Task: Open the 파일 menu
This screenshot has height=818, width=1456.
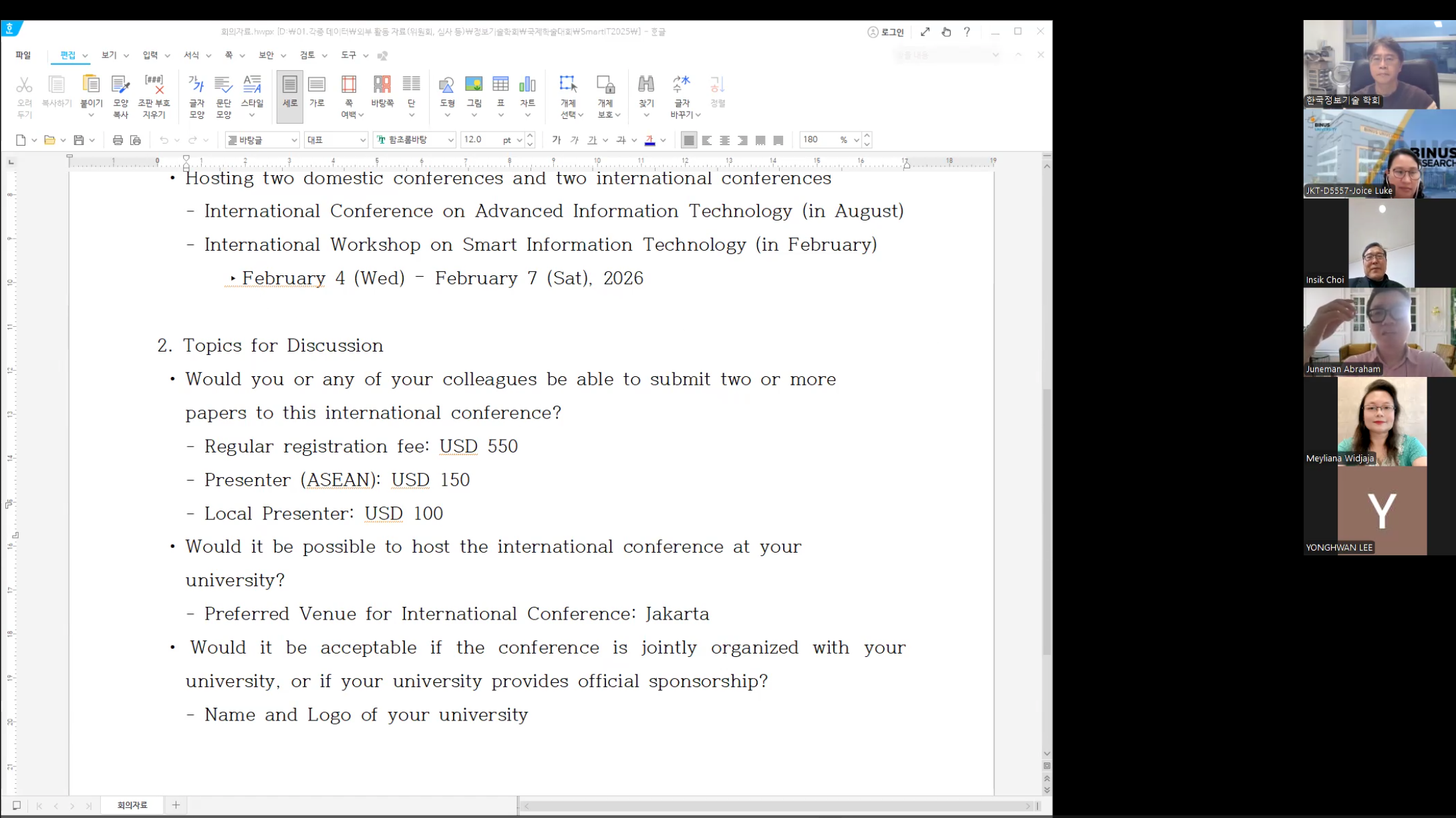Action: 23,55
